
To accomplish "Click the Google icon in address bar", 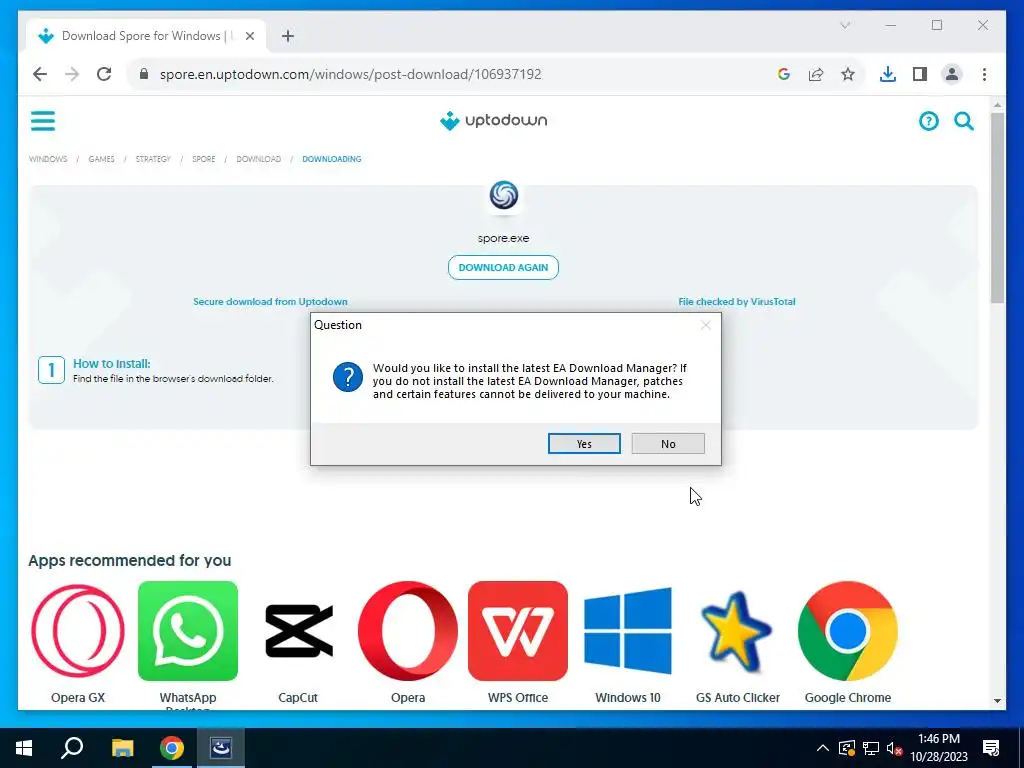I will tap(784, 74).
